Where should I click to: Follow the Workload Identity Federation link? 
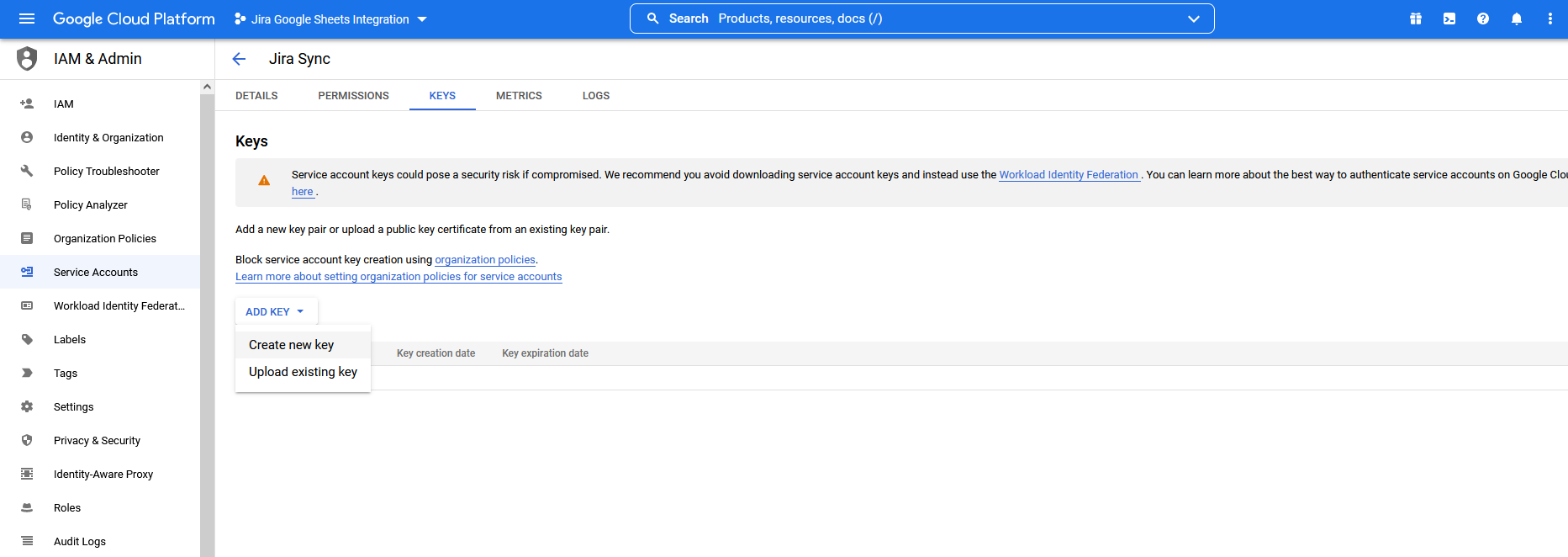pos(1068,175)
